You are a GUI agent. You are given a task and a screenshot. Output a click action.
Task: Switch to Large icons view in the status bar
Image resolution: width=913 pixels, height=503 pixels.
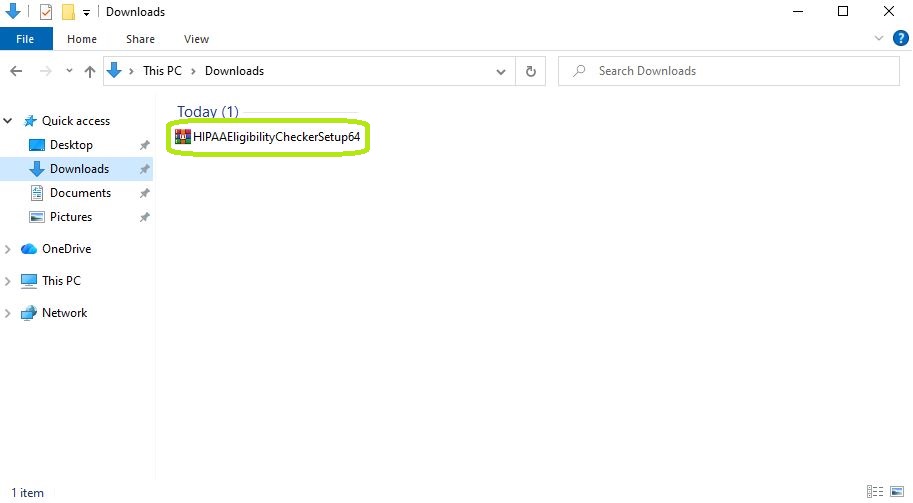tap(897, 492)
